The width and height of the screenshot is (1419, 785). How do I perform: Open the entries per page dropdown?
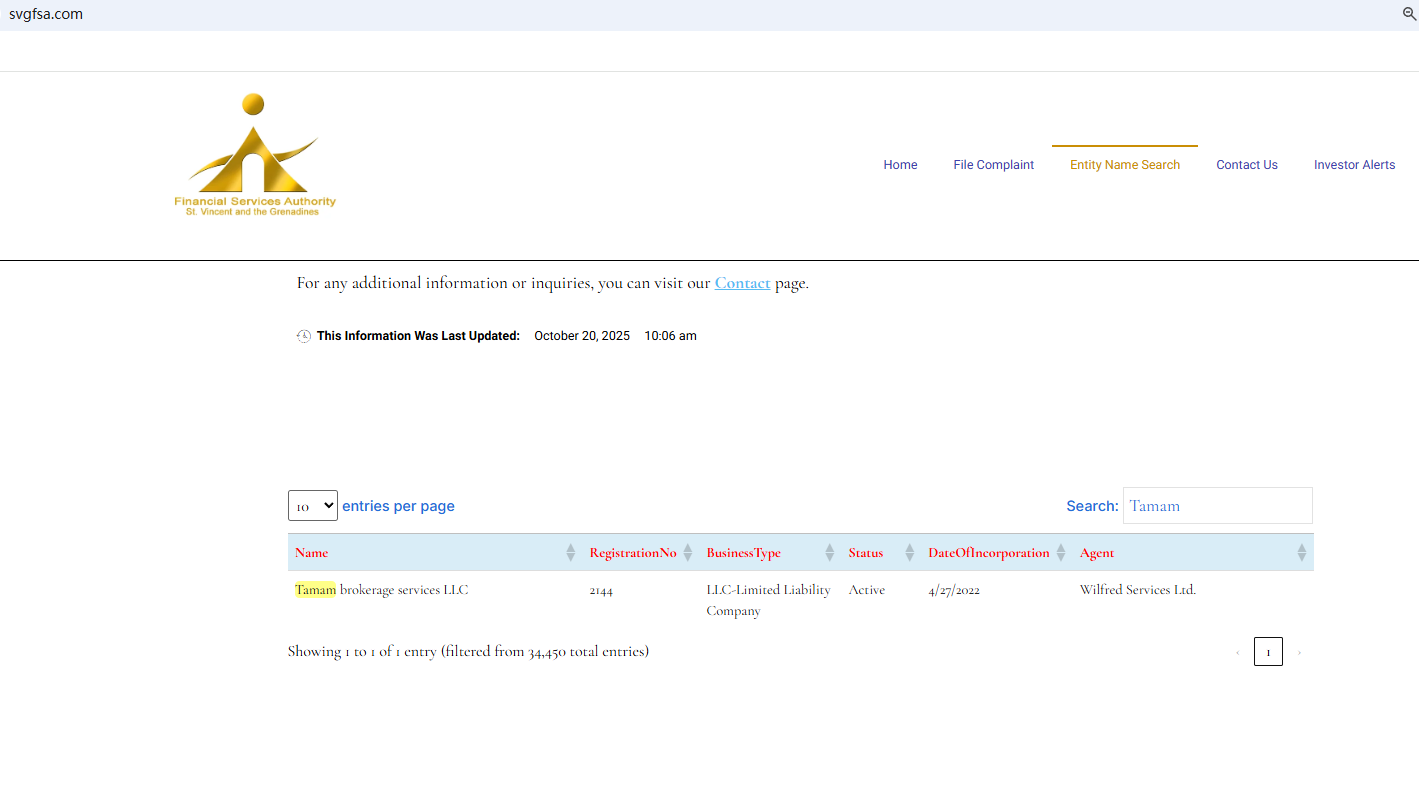coord(313,506)
